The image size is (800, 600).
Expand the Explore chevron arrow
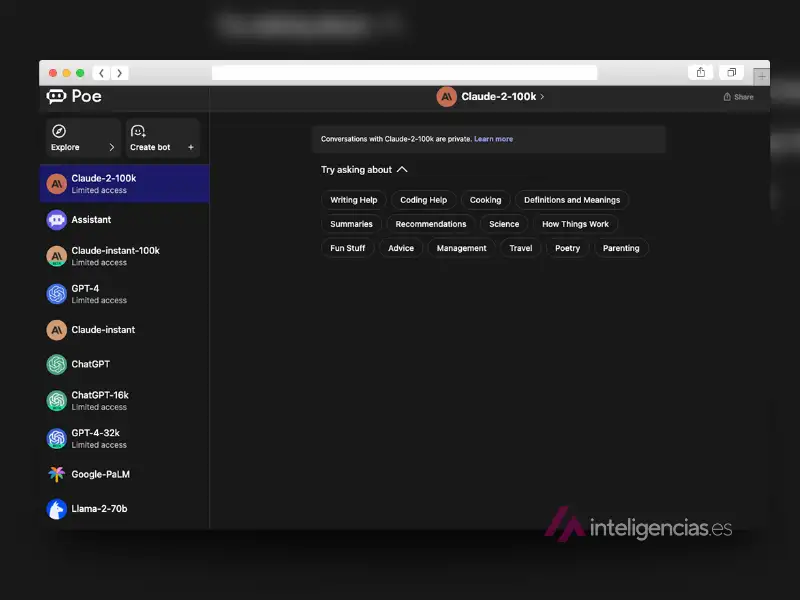click(112, 147)
